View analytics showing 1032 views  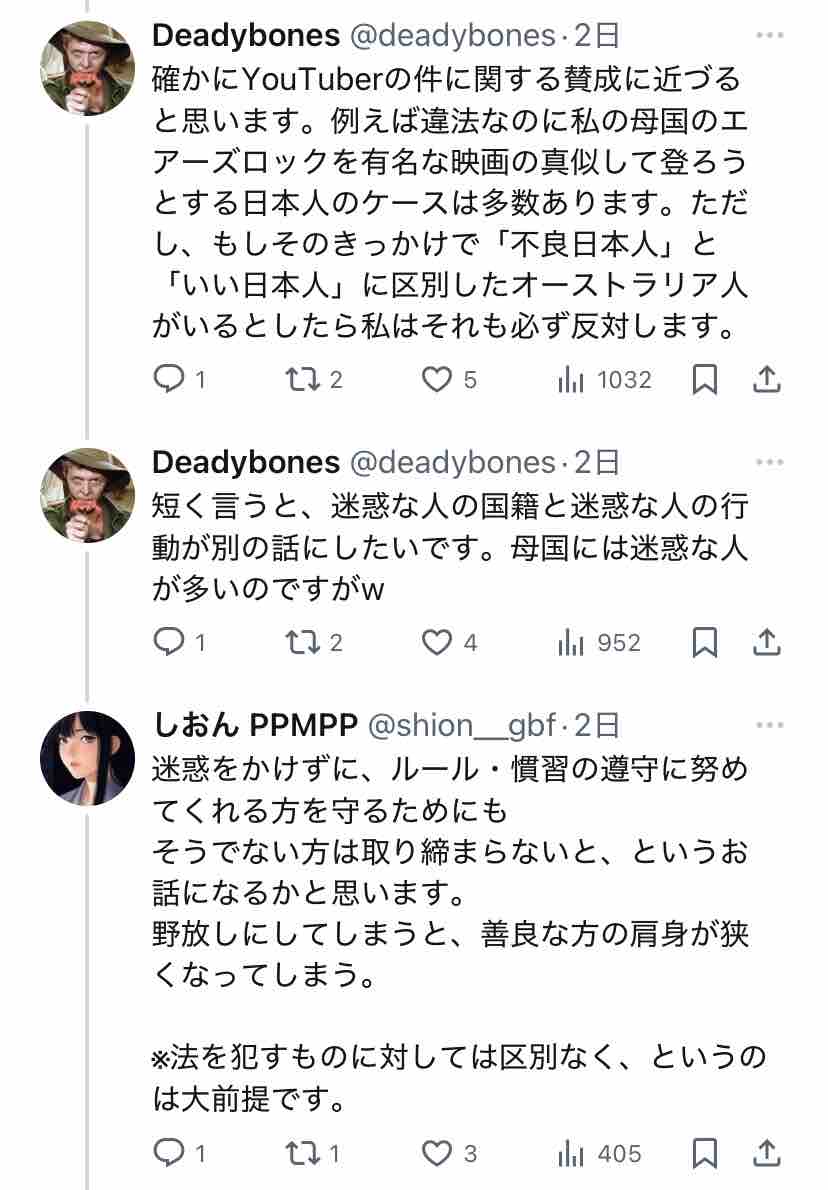571,380
